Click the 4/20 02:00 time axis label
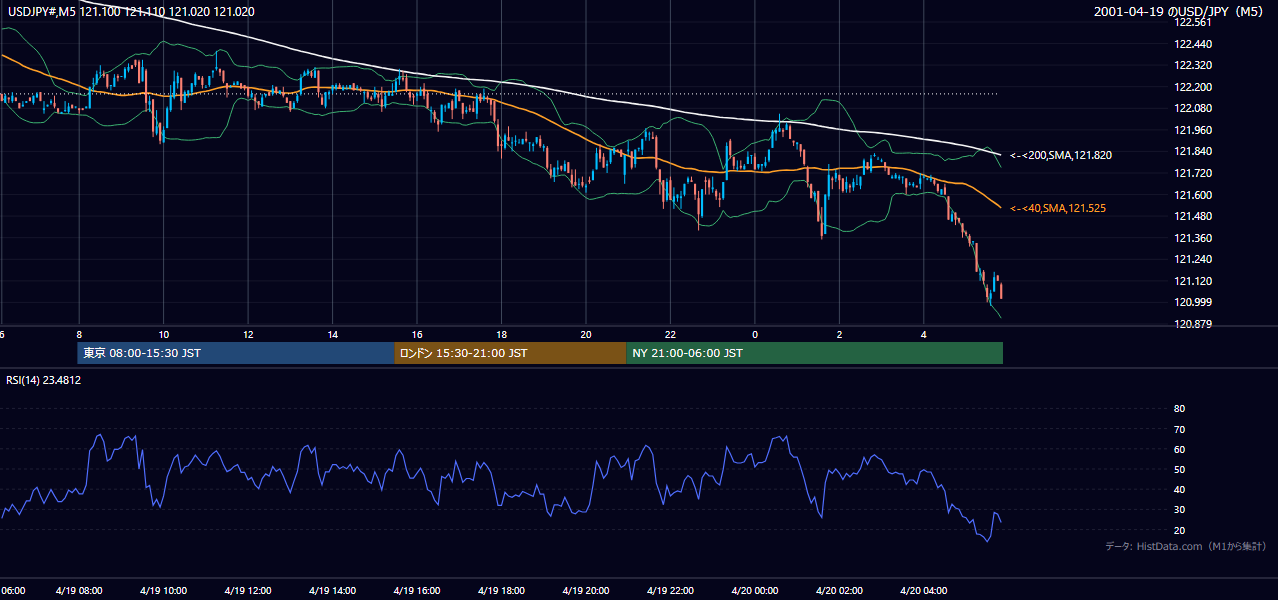This screenshot has height=600, width=1278. 839,591
